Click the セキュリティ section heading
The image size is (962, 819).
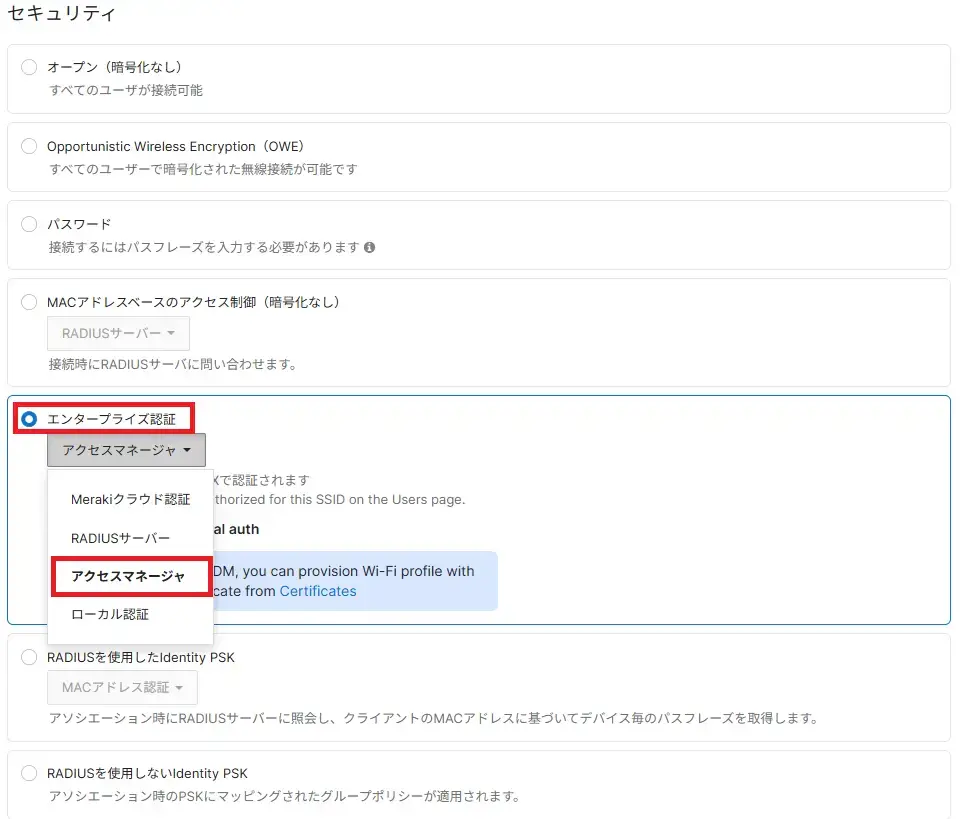[61, 14]
